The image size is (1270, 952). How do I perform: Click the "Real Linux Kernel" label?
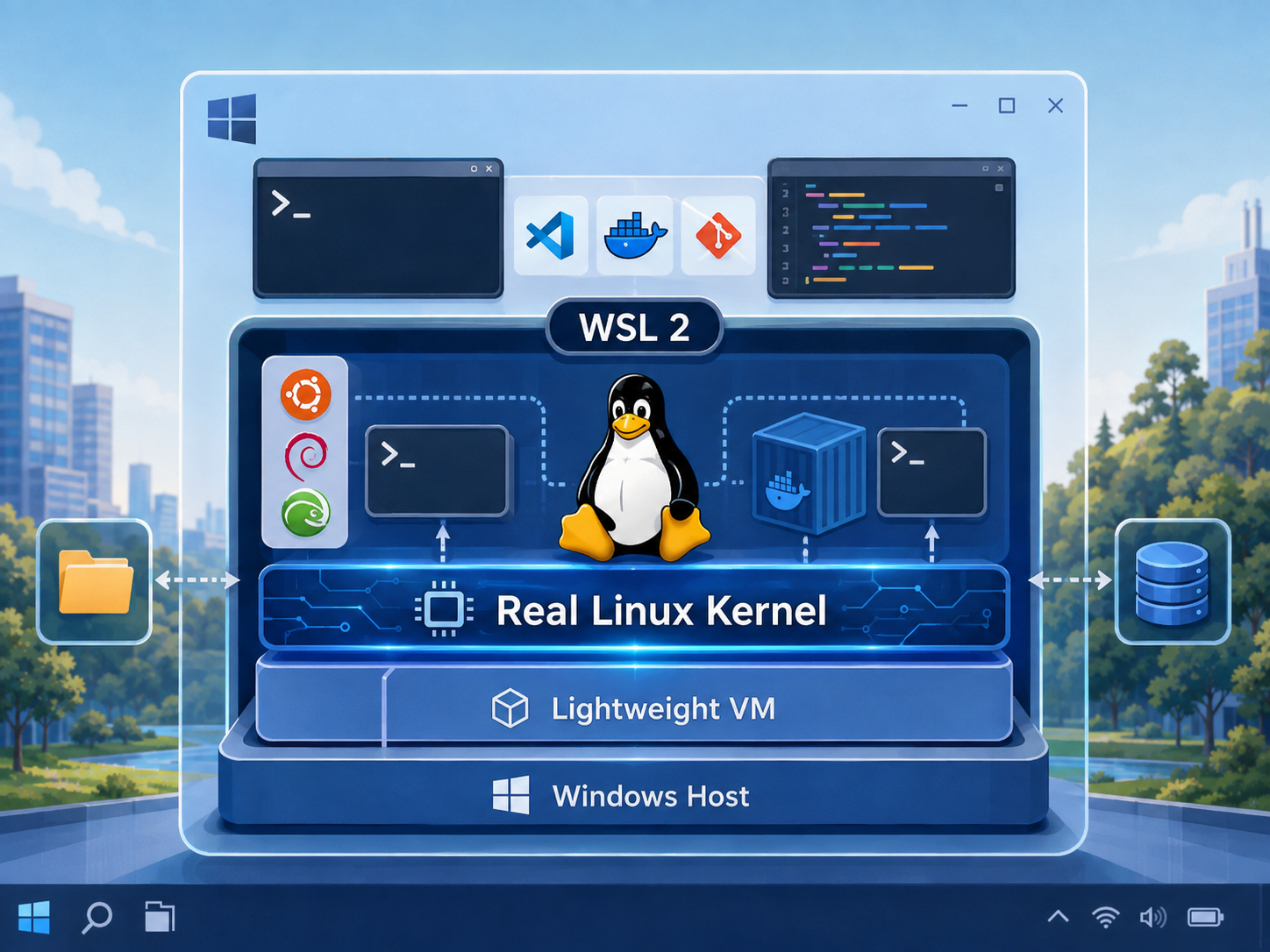661,611
